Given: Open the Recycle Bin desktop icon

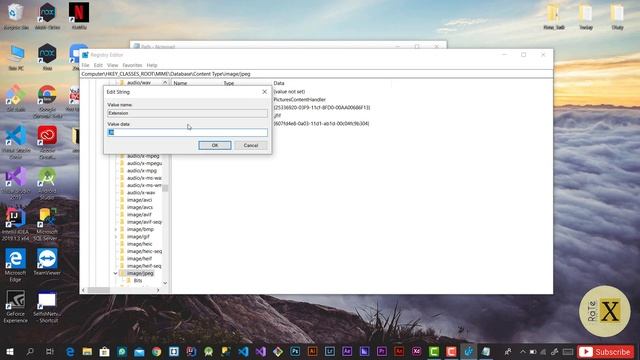Looking at the screenshot, I should tap(16, 16).
